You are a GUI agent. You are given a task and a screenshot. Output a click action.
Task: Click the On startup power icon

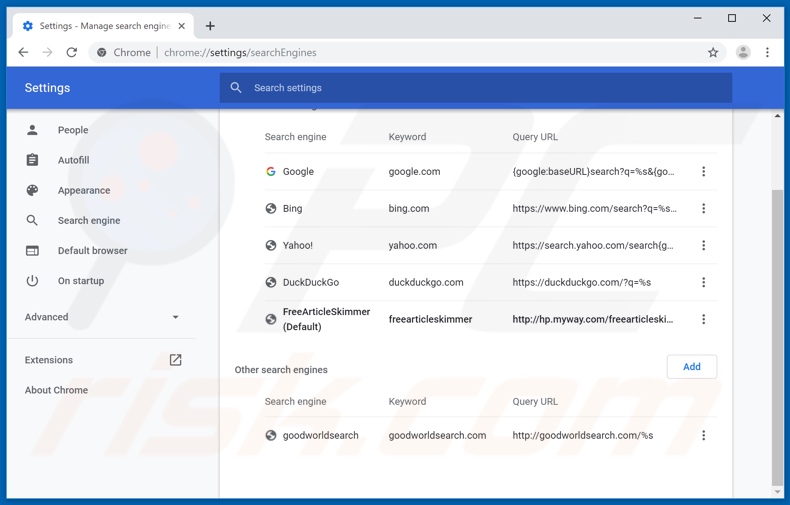click(x=32, y=281)
